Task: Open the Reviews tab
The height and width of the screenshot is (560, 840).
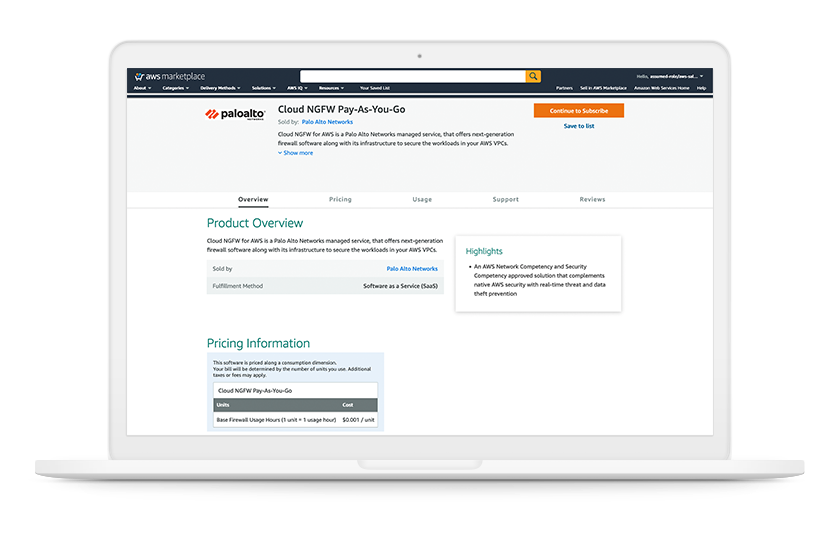Action: (x=592, y=199)
